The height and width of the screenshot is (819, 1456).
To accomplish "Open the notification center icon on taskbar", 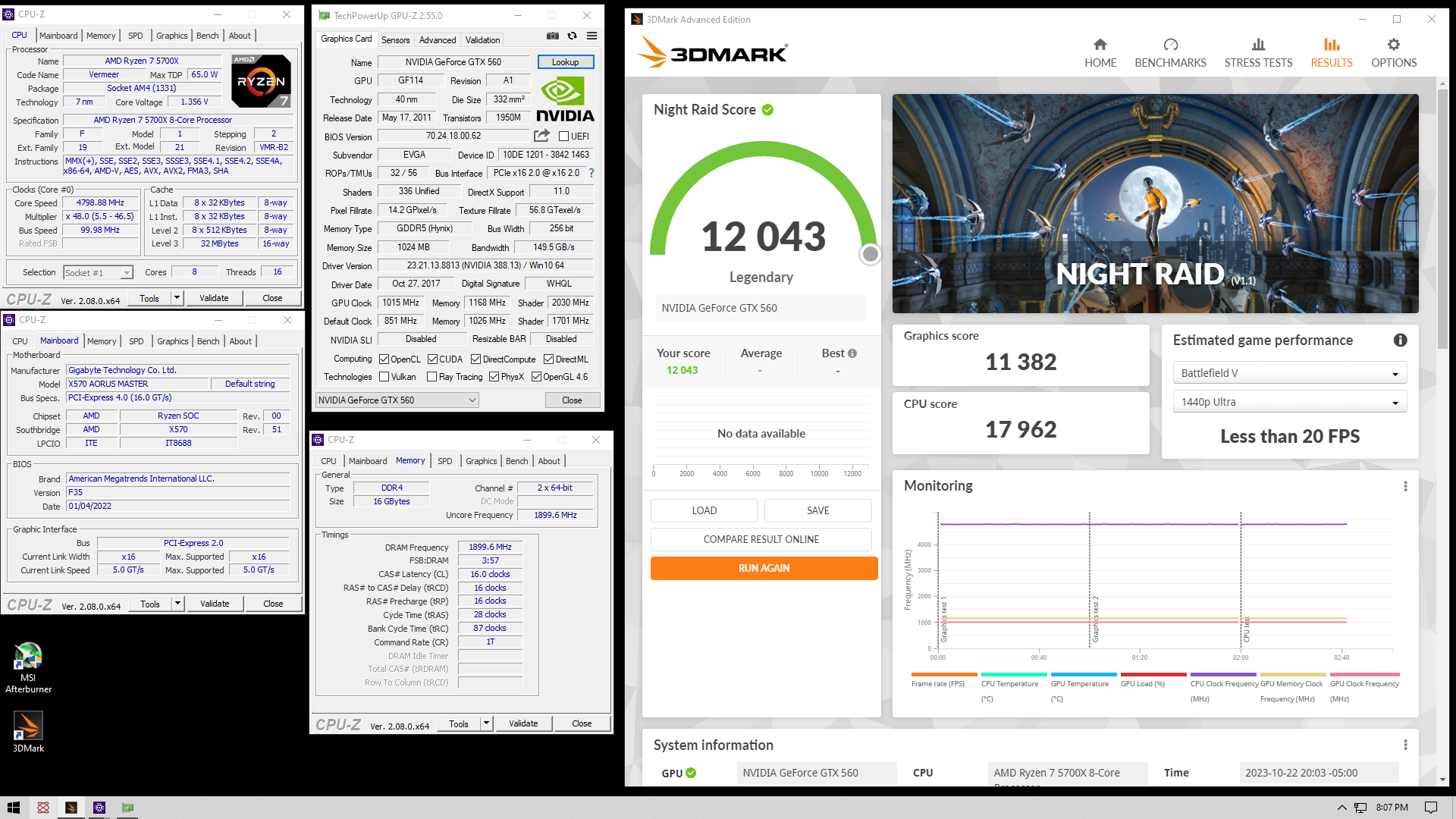I will coord(1431,808).
